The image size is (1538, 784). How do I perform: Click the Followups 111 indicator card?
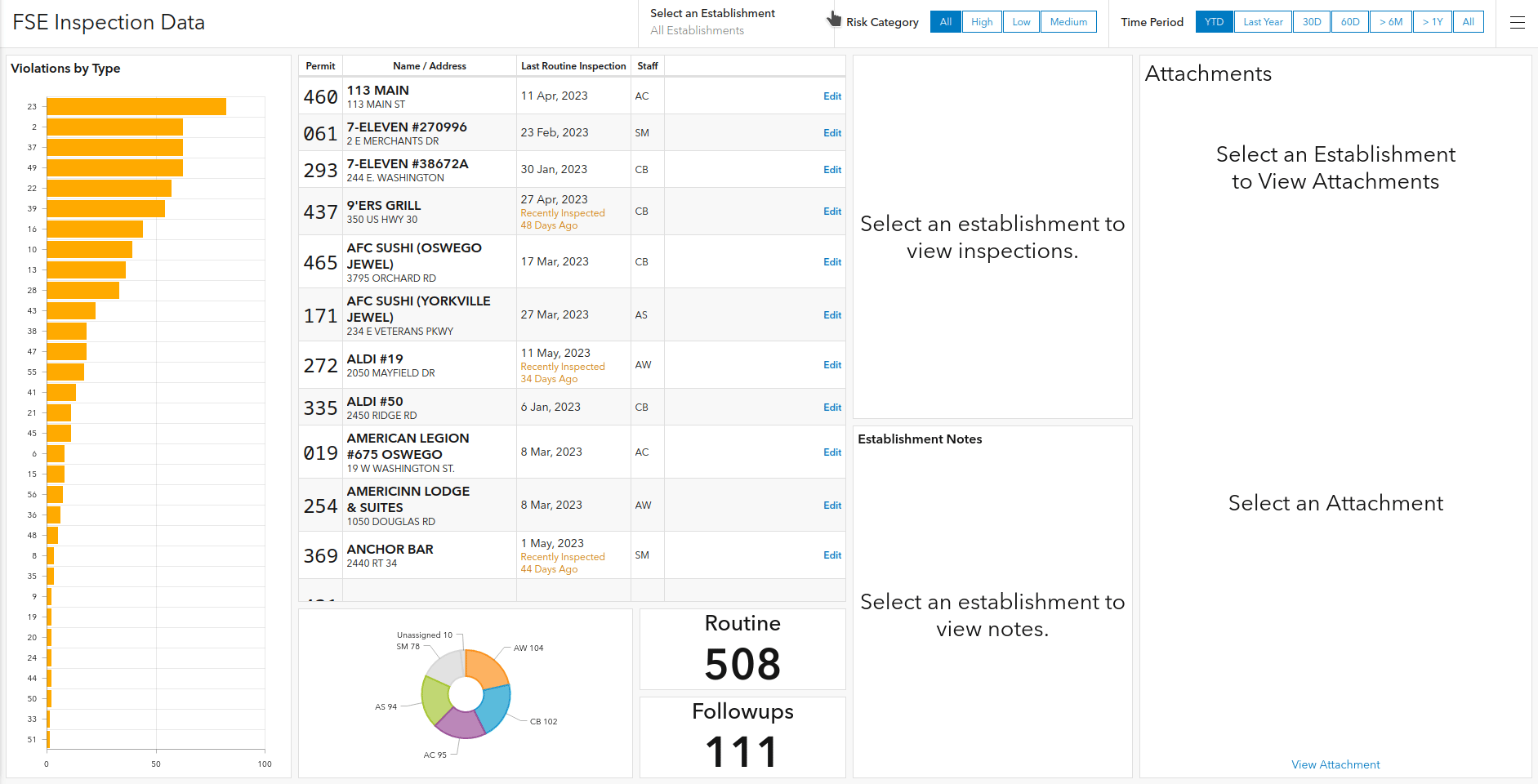[x=742, y=737]
